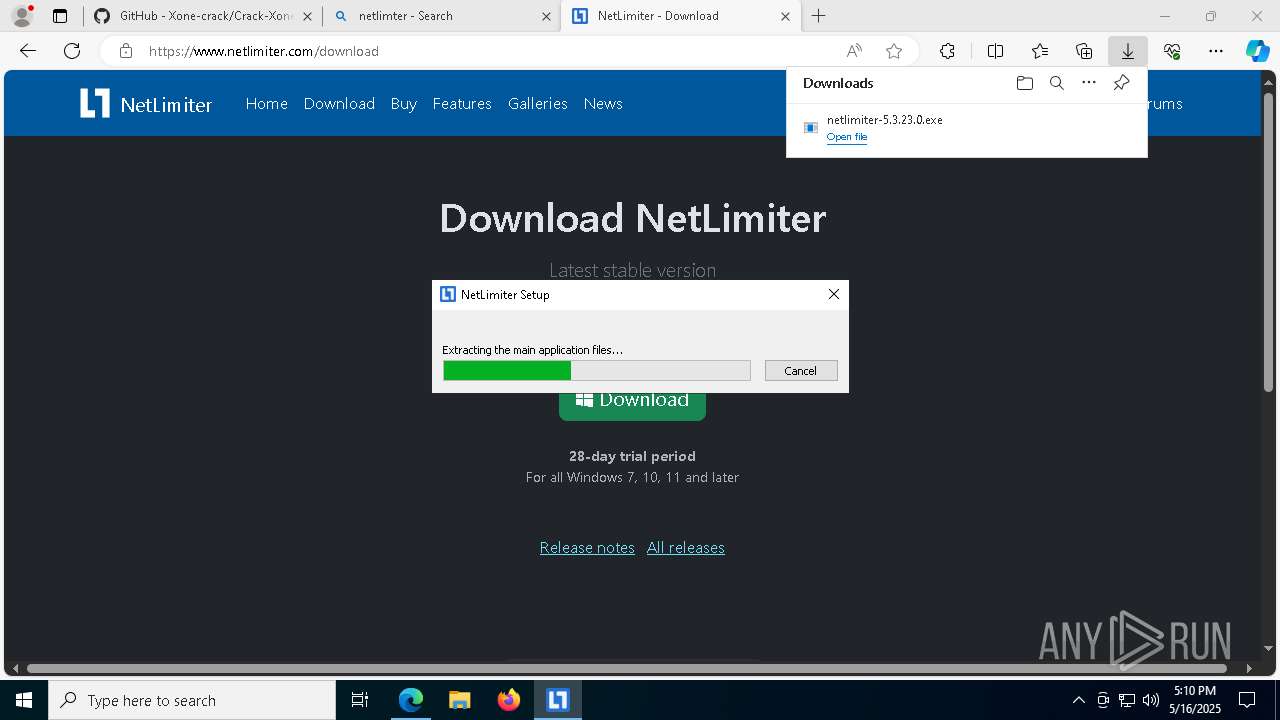Launch the Copilot sidebar icon
This screenshot has height=720, width=1280.
click(1257, 51)
